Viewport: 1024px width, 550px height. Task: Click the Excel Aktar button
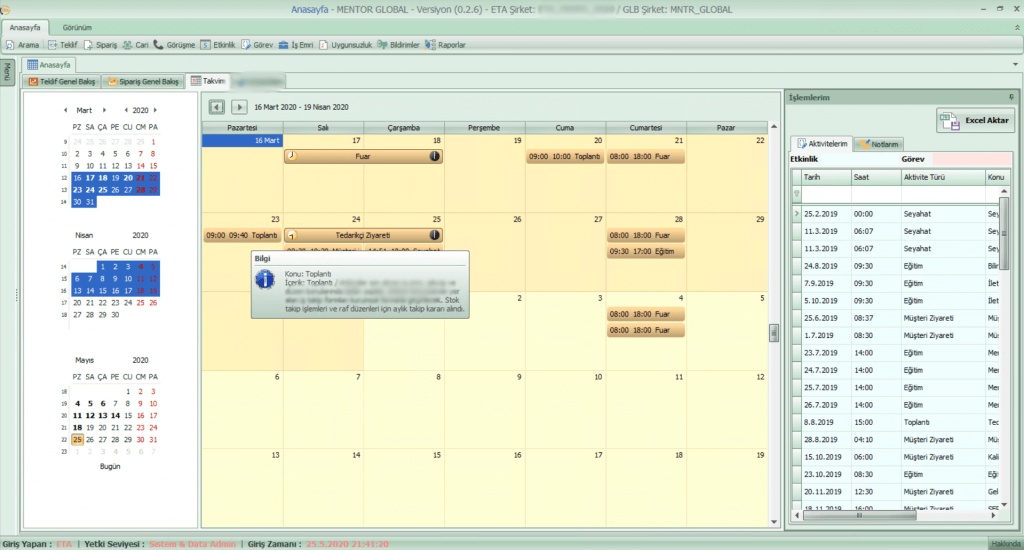tap(976, 121)
